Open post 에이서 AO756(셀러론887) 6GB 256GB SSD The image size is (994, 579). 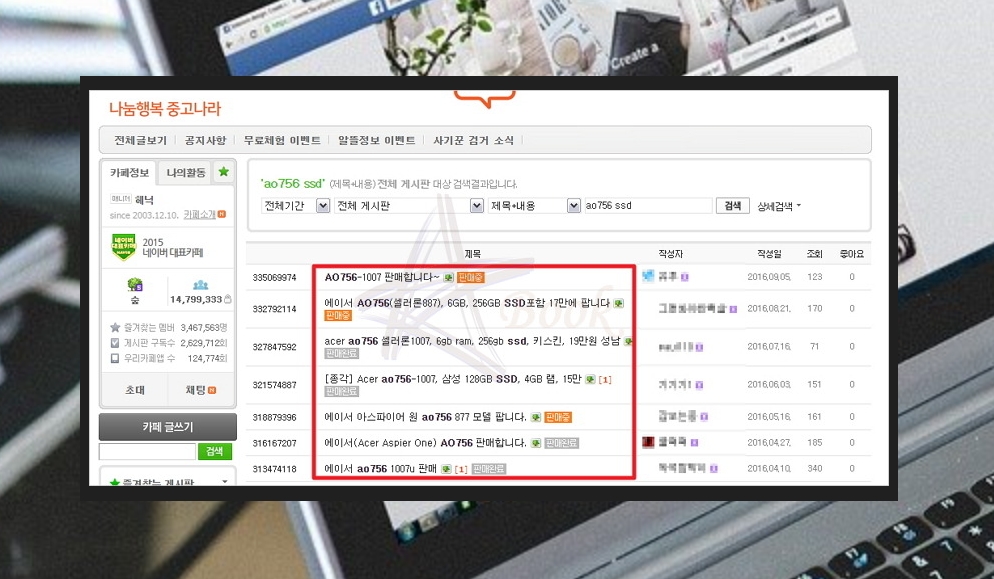(467, 303)
